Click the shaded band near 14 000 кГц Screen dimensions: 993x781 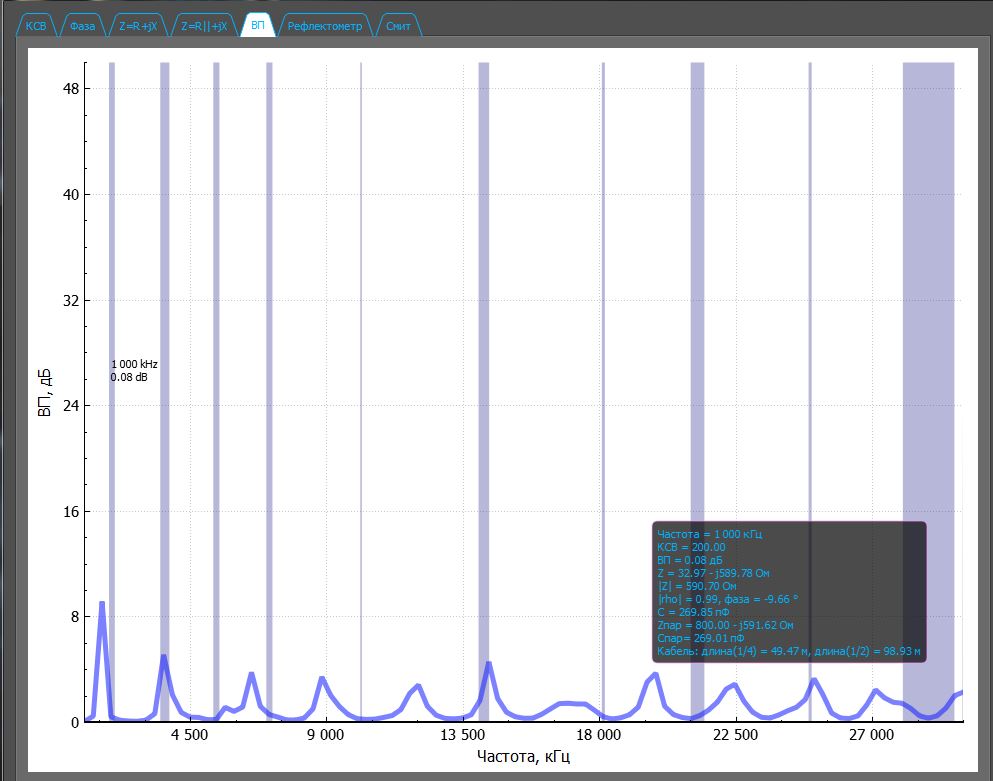[484, 300]
